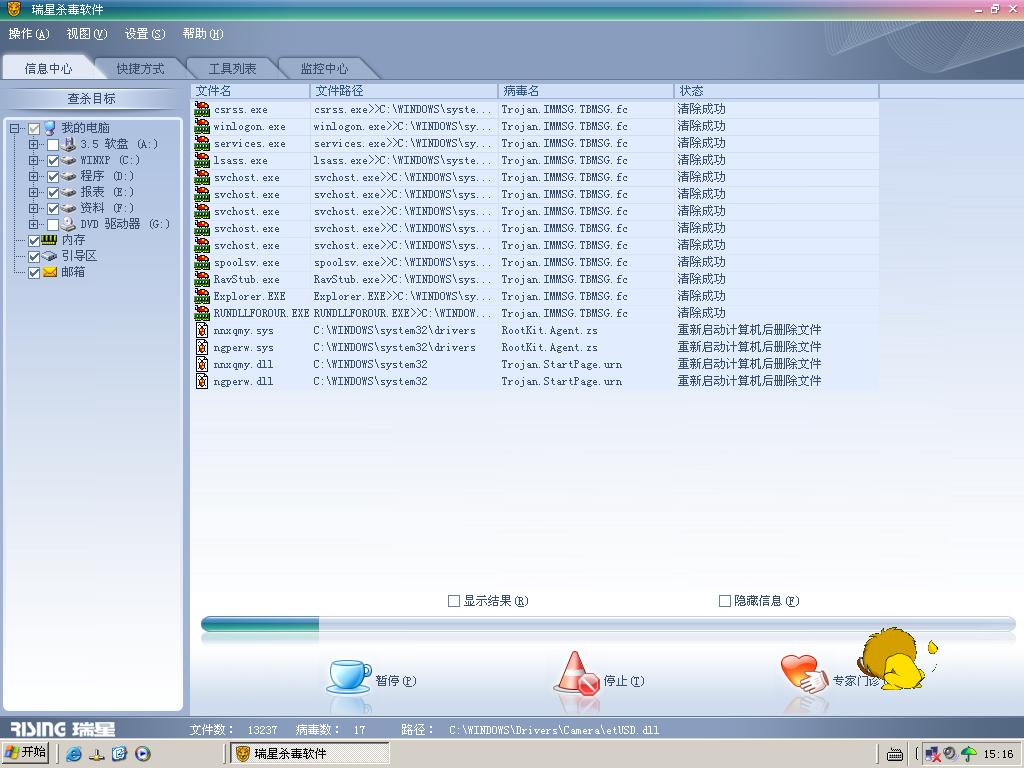This screenshot has width=1024, height=768.
Task: Click the 停止(T) button label
Action: point(624,680)
